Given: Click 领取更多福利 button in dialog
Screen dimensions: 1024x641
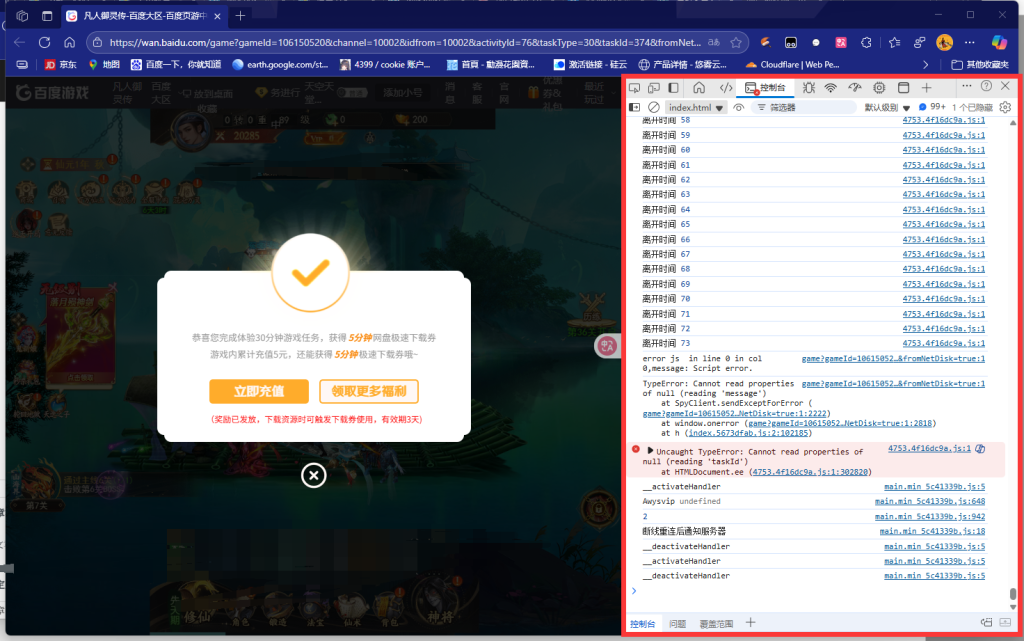Looking at the screenshot, I should point(368,391).
